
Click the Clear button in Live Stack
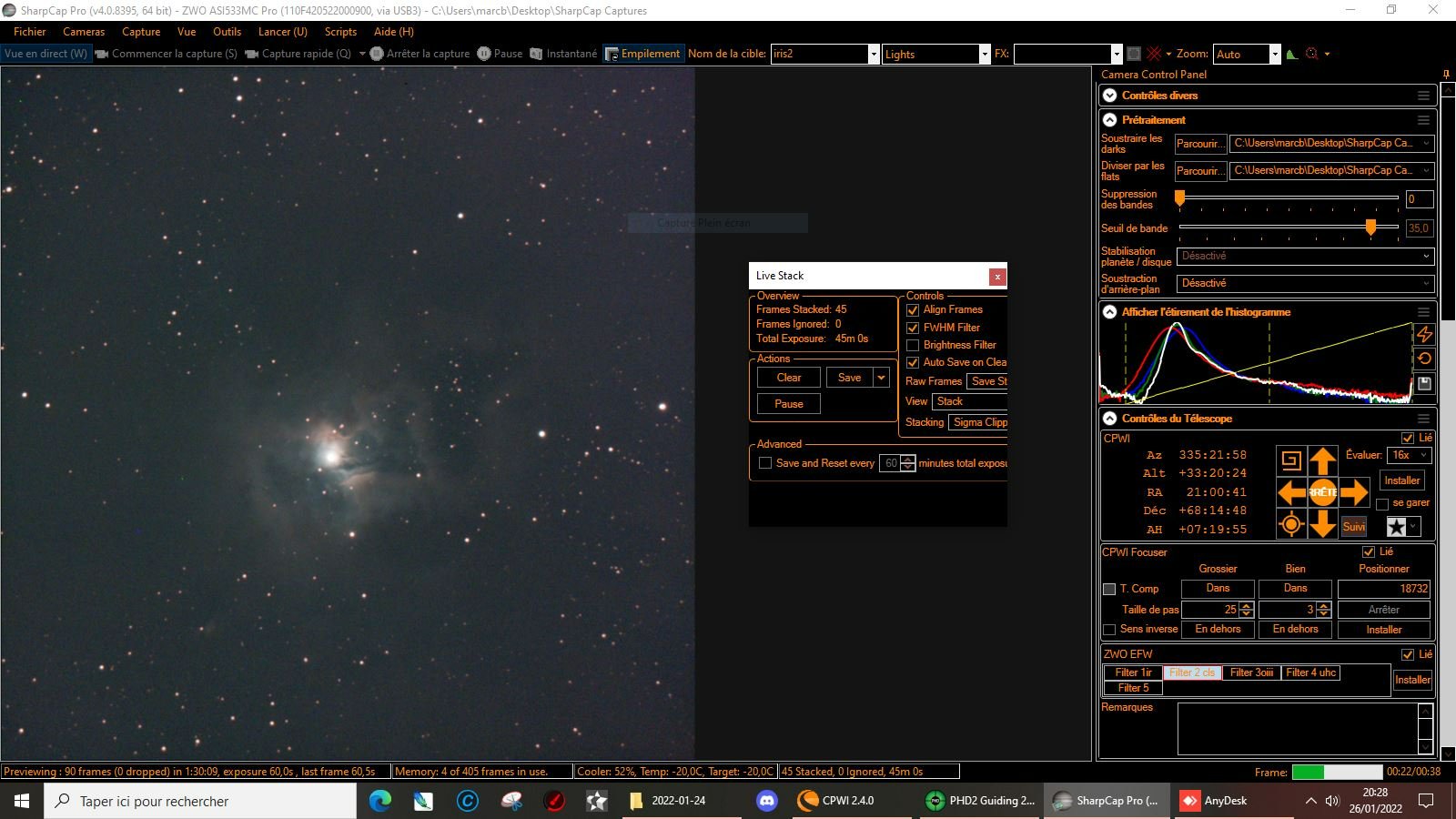(789, 378)
